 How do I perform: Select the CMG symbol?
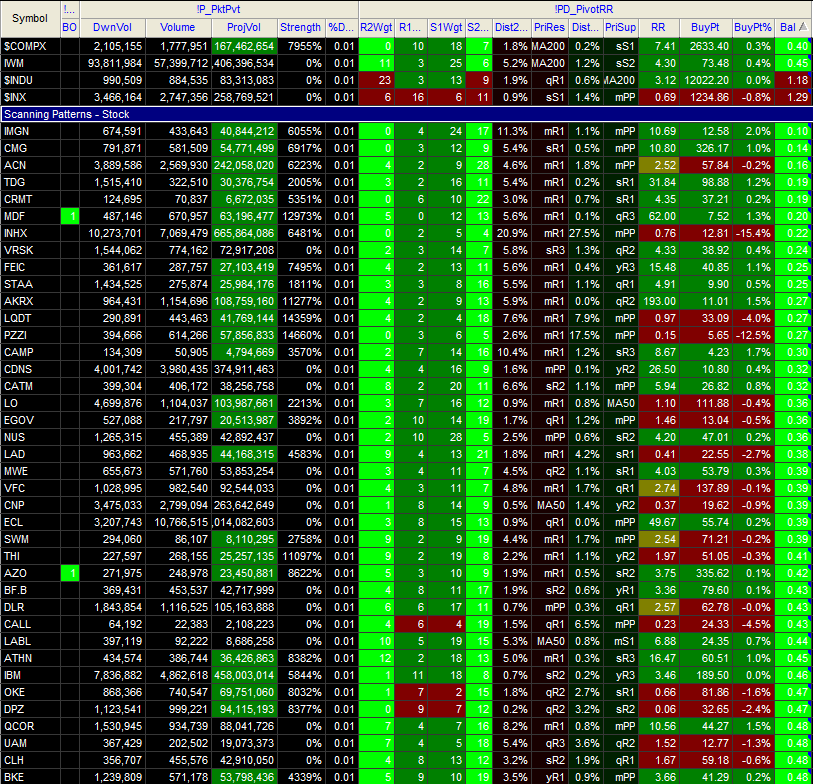16,148
